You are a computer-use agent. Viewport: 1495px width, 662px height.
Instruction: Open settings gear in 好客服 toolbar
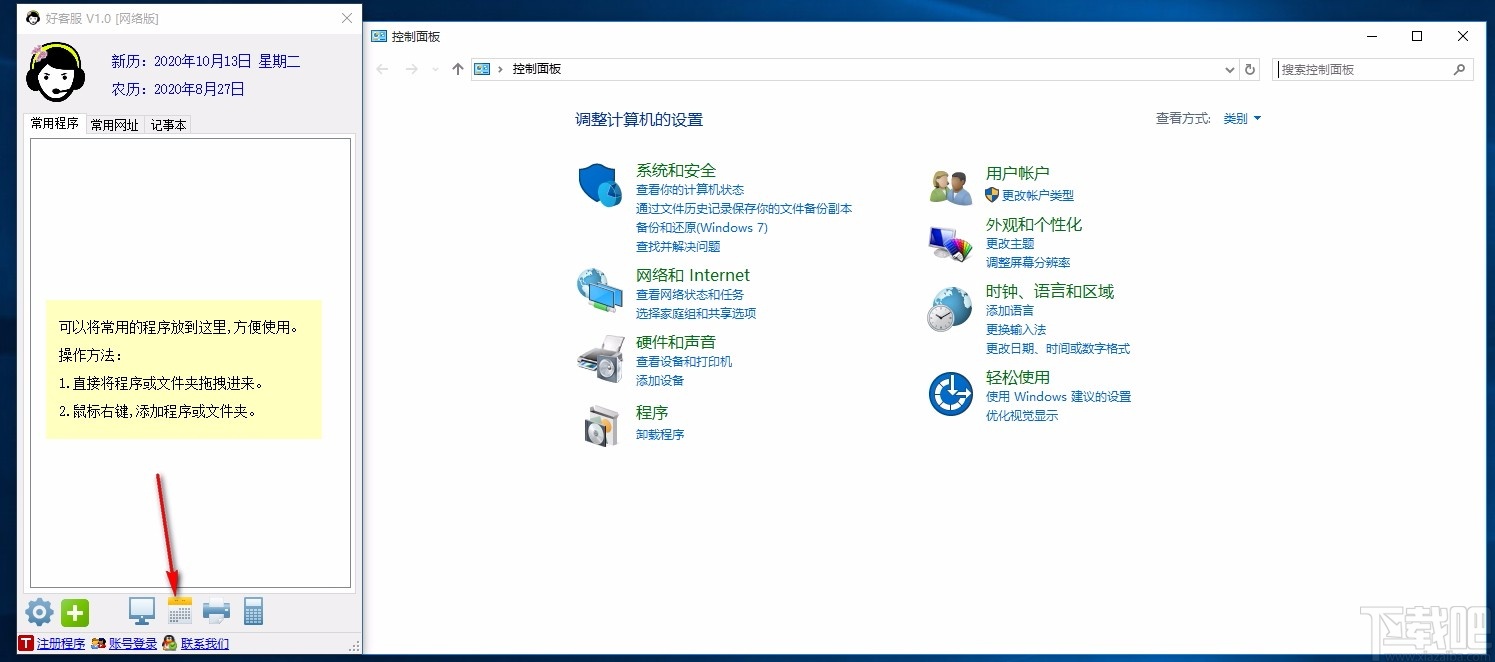click(39, 612)
